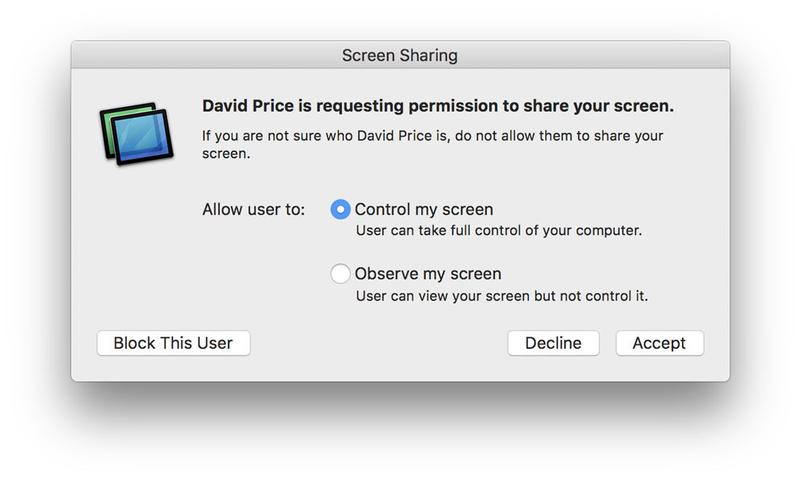Image resolution: width=800 pixels, height=482 pixels.
Task: Block this user from sharing requests
Action: coord(173,343)
